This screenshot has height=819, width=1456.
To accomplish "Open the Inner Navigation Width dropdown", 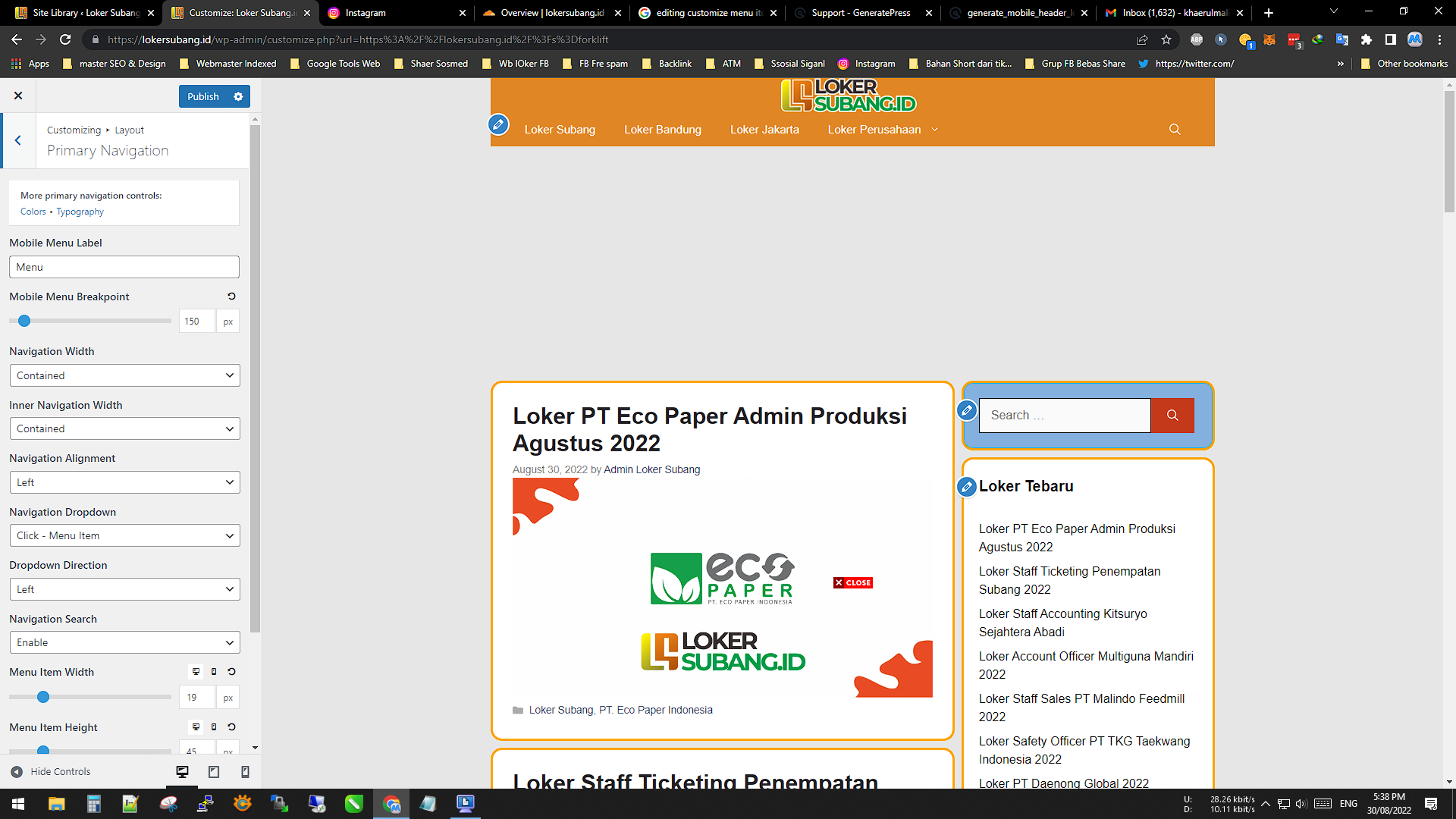I will 124,428.
